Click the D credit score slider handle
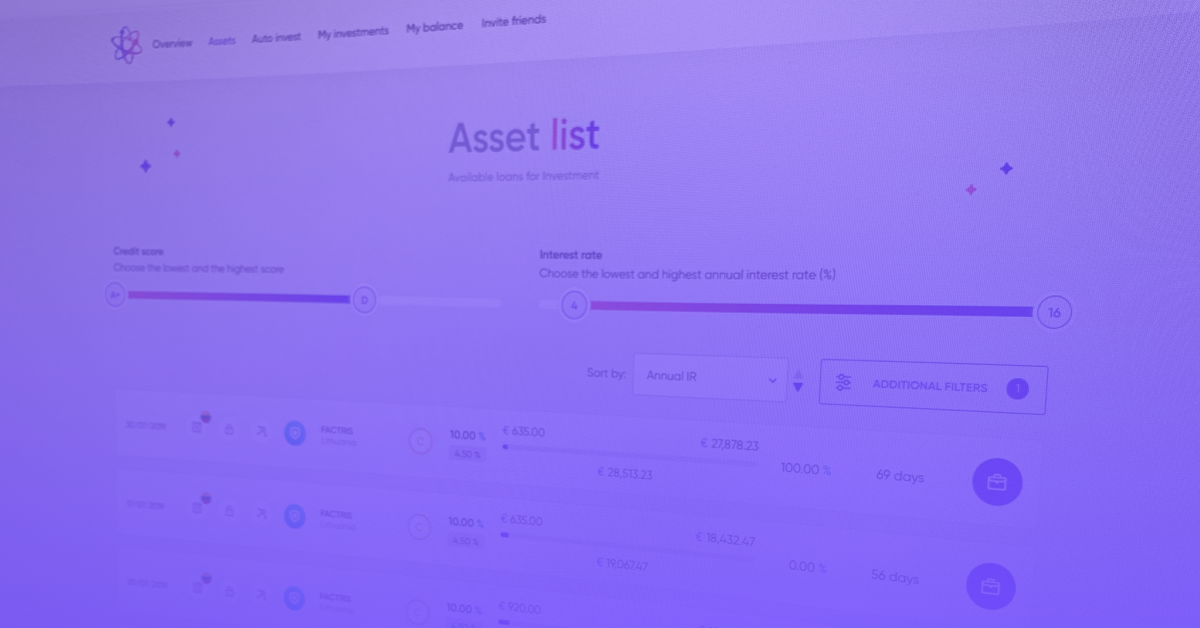The image size is (1200, 628). pos(364,299)
